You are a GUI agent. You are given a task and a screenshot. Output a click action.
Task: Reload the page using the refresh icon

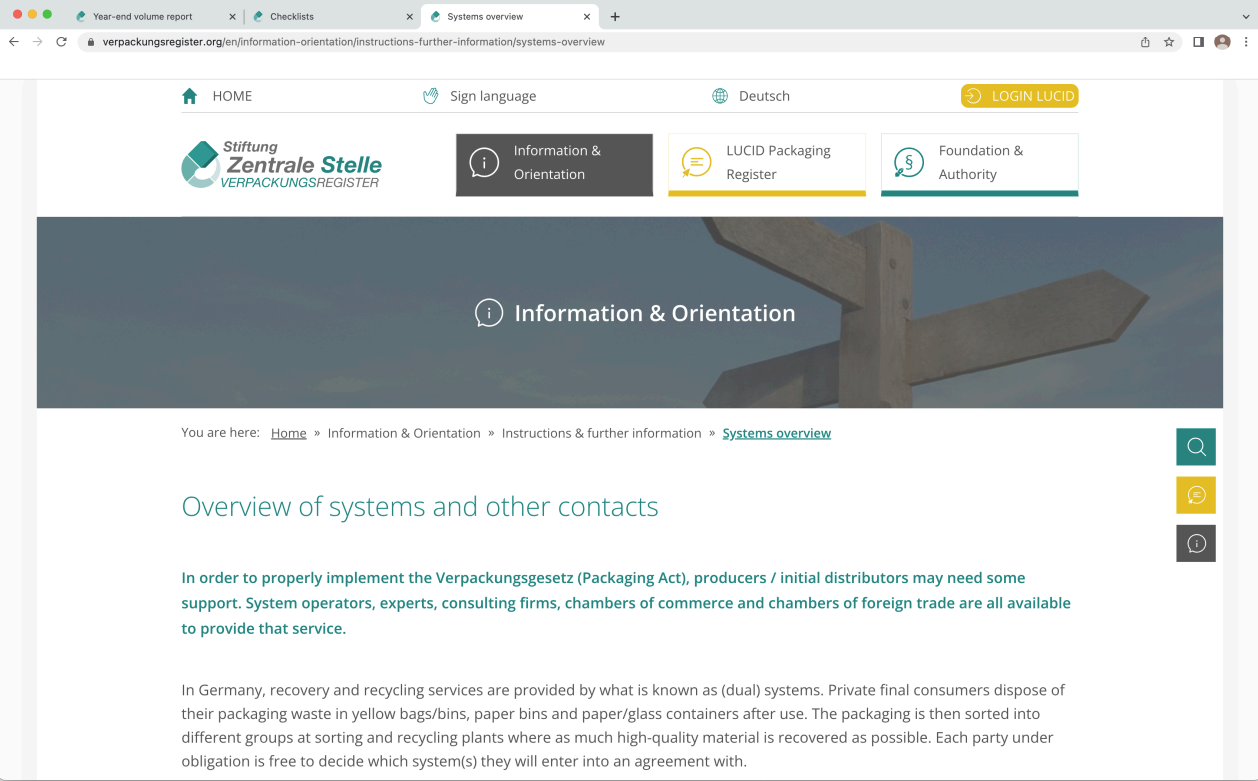click(x=61, y=42)
